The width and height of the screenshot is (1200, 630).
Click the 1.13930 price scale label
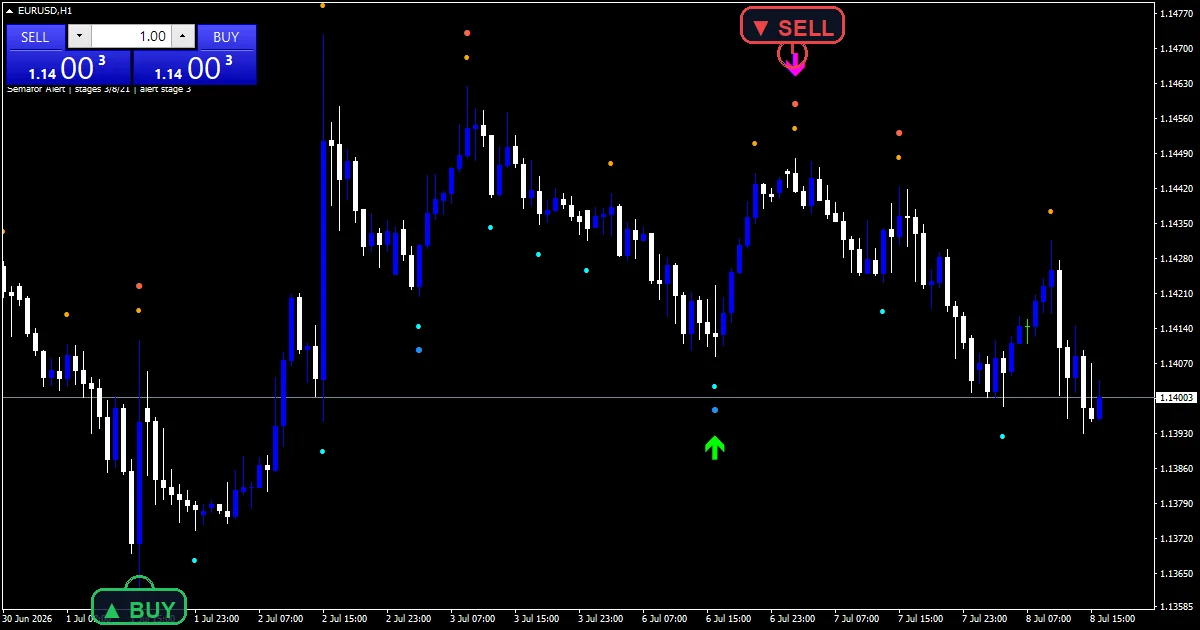point(1176,434)
